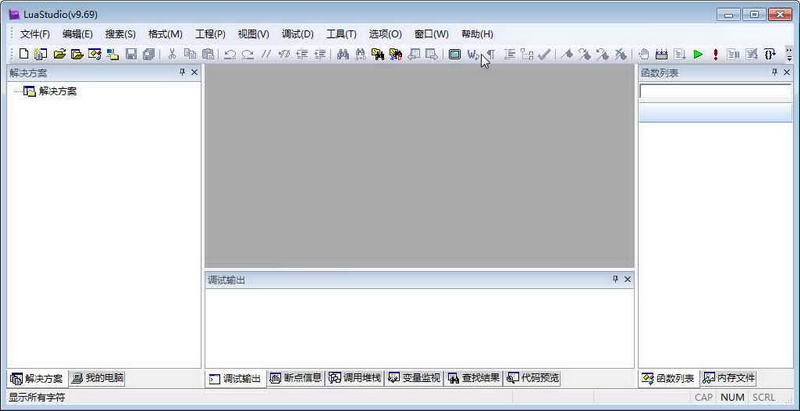The width and height of the screenshot is (800, 411).
Task: Switch to the 函数列表 bottom tab
Action: pyautogui.click(x=668, y=378)
